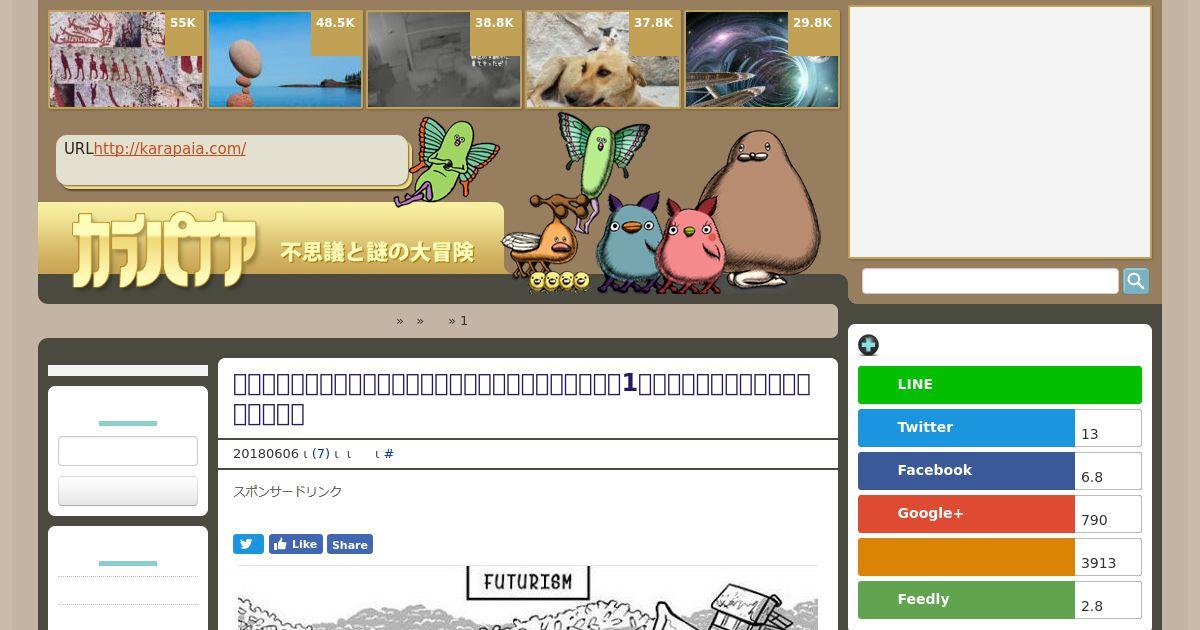
Task: Click the Facebook Share button
Action: point(350,544)
